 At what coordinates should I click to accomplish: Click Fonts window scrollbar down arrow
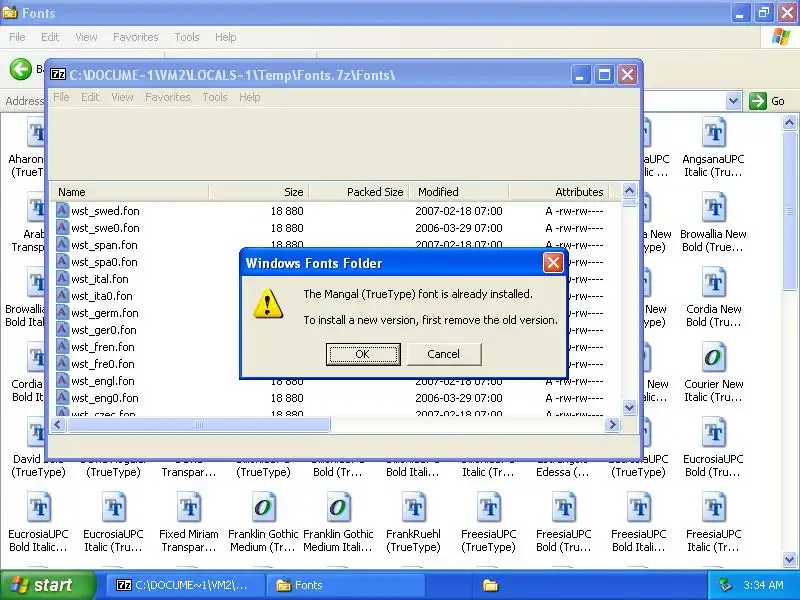(x=789, y=559)
